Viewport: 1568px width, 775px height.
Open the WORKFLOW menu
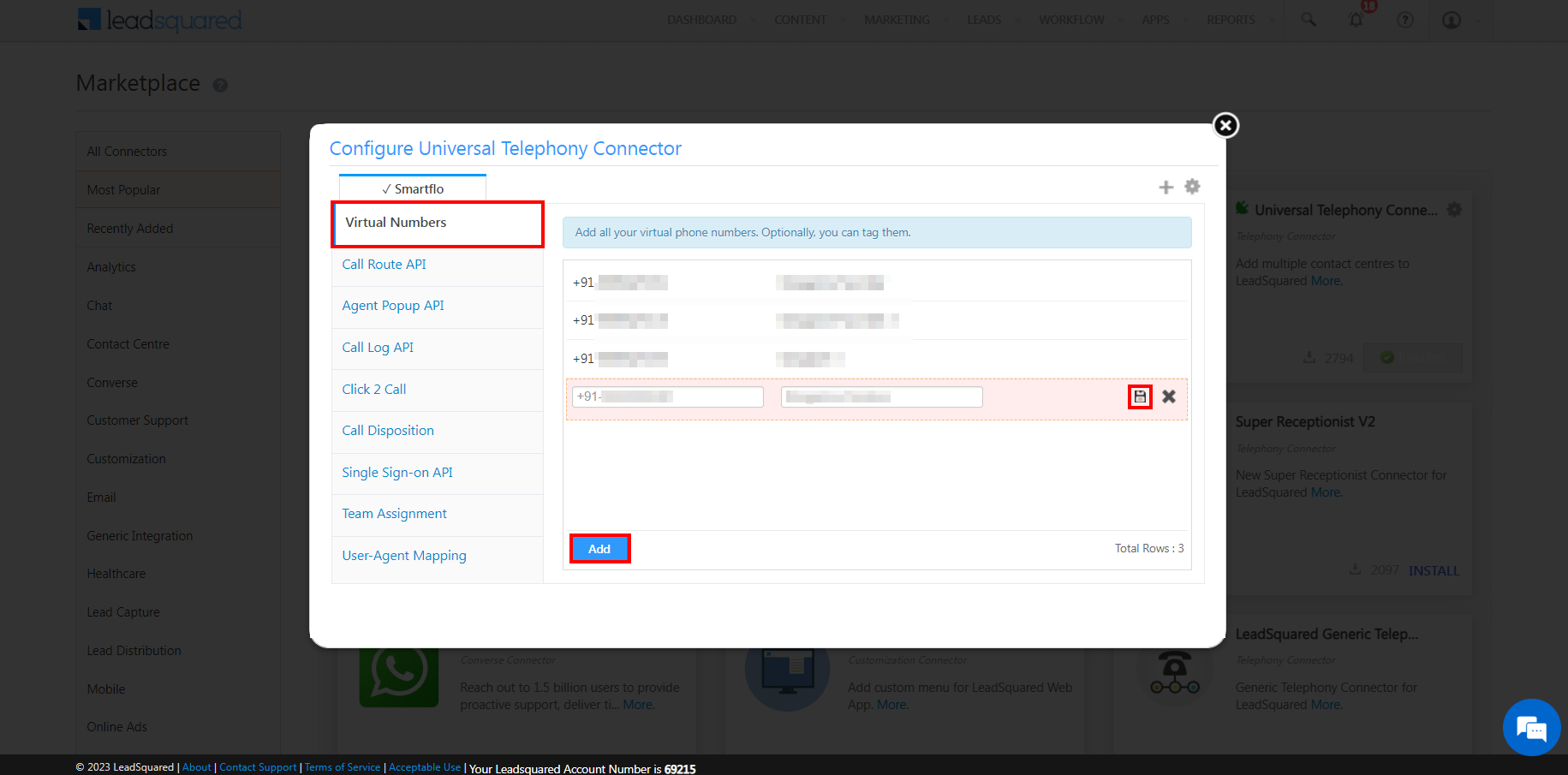tap(1071, 20)
